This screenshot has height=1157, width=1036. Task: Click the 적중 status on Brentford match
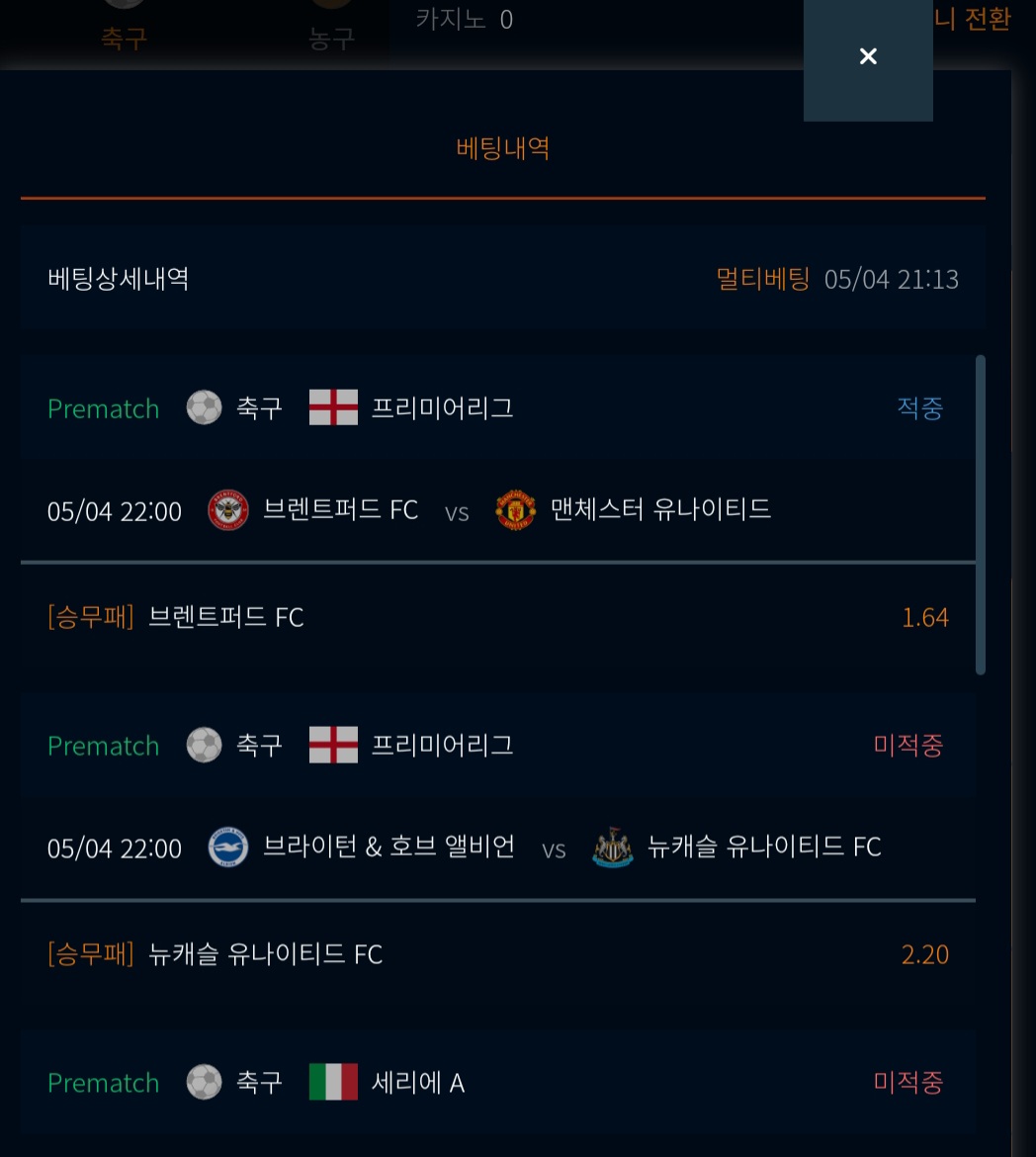919,407
